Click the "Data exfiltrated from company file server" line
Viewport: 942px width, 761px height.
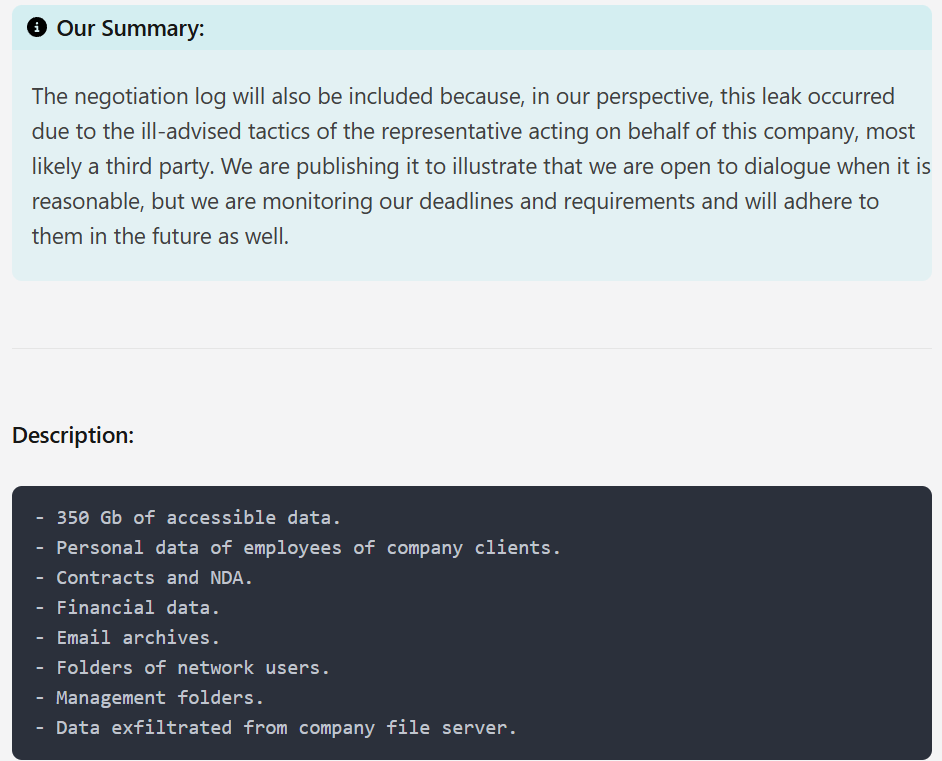[x=286, y=728]
